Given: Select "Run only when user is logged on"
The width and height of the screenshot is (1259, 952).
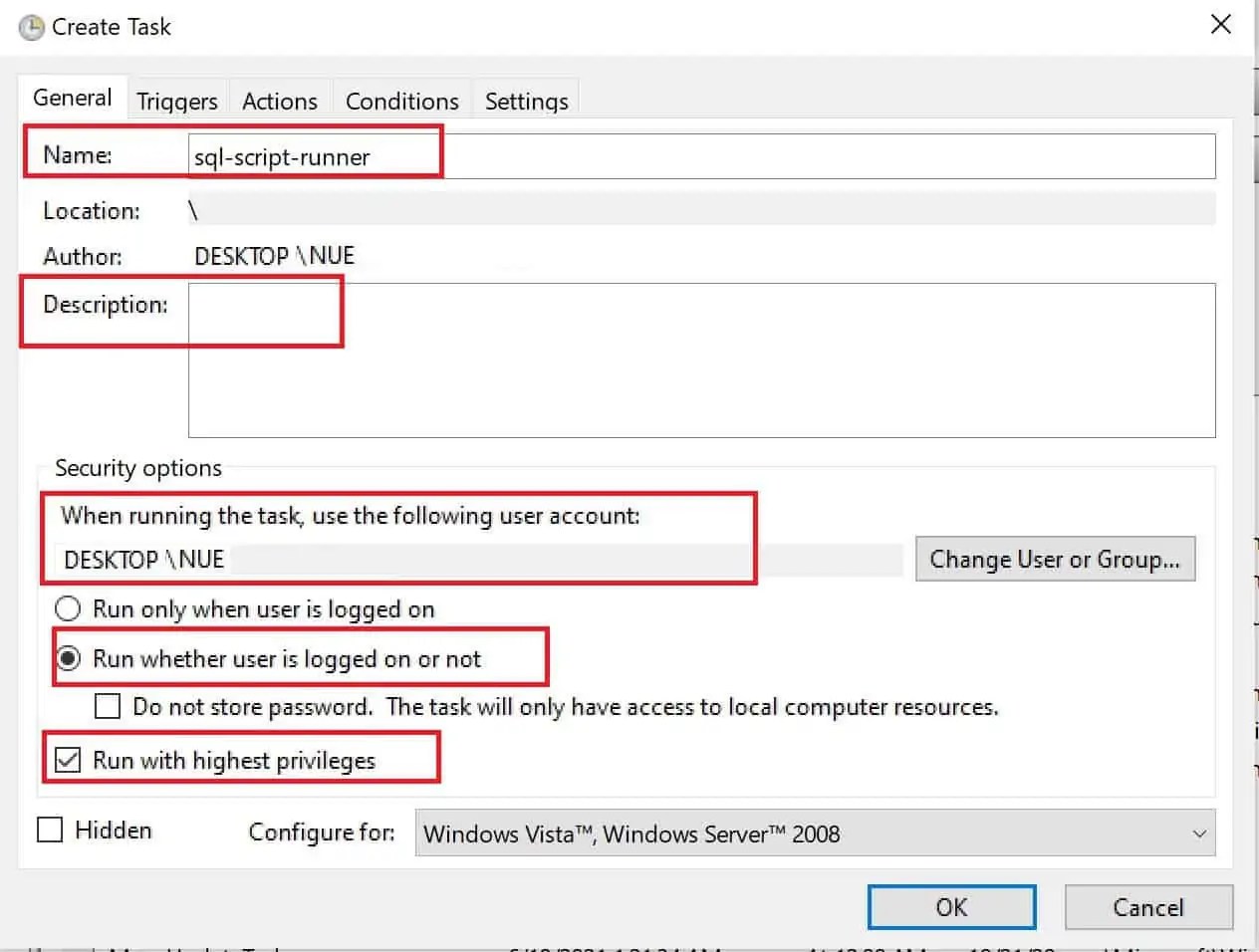Looking at the screenshot, I should (67, 608).
